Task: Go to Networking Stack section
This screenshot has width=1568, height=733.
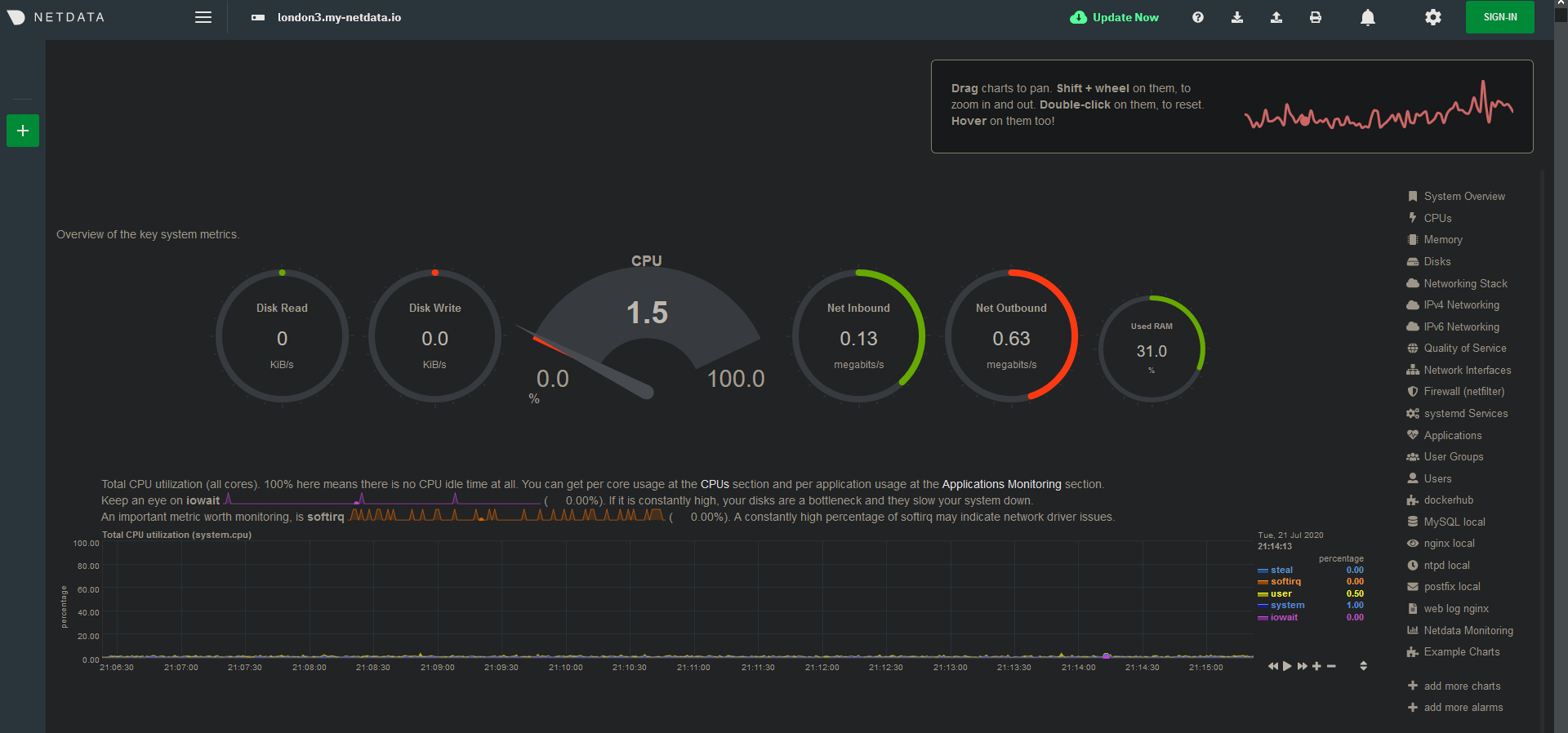Action: (1466, 283)
